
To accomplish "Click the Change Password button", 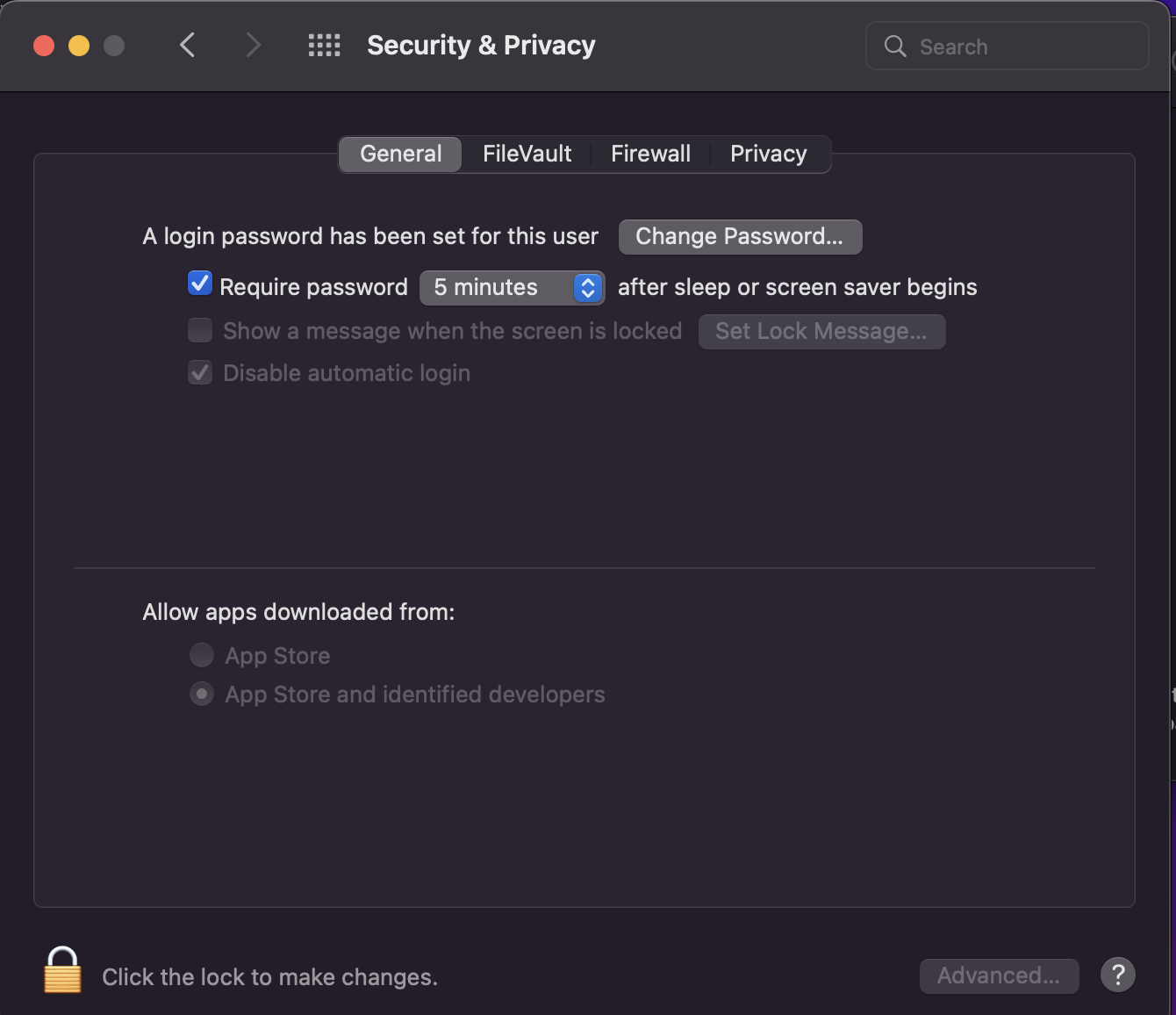I will (x=740, y=236).
